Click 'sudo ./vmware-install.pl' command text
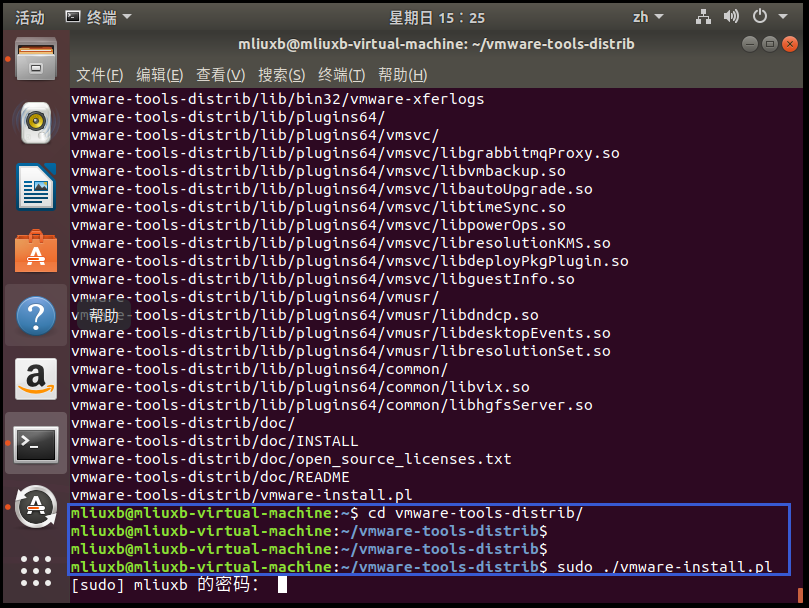809x608 pixels. (665, 567)
